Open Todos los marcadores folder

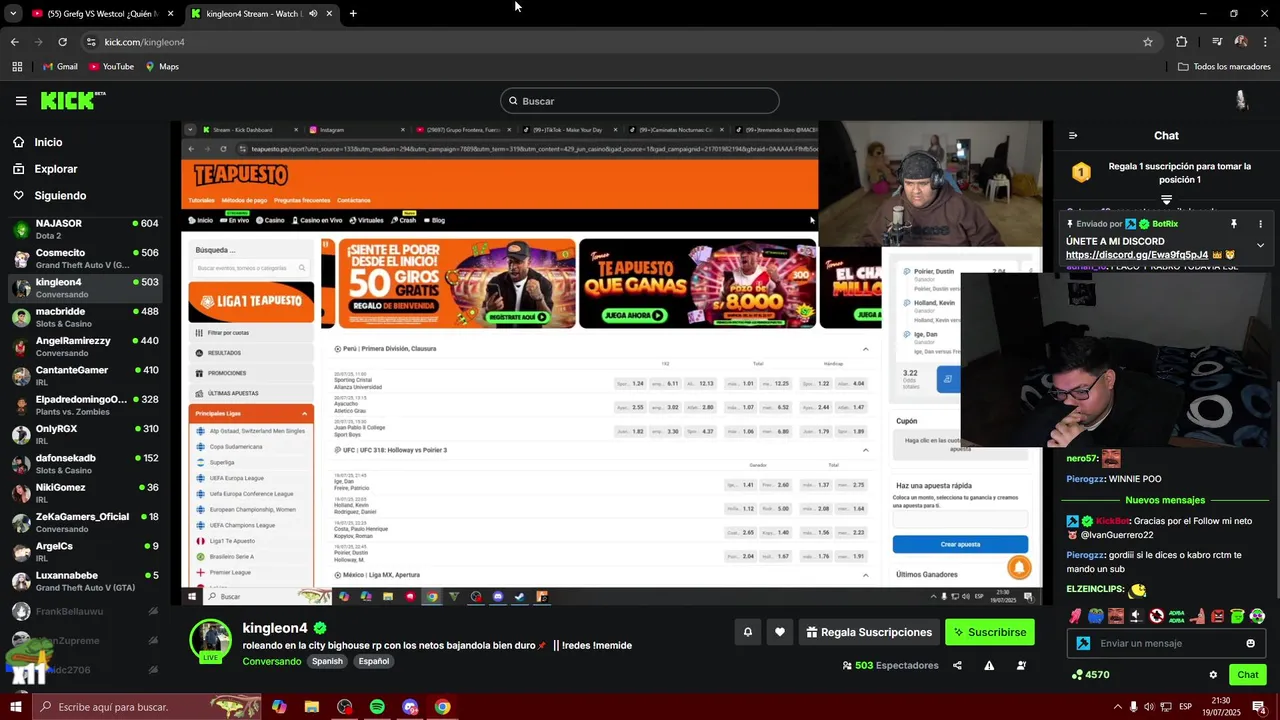coord(1224,66)
